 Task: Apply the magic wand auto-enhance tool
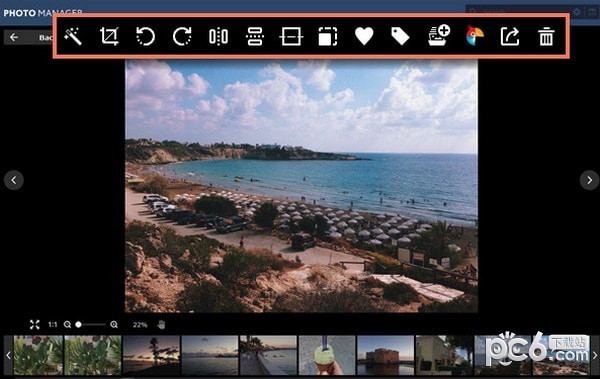click(x=73, y=37)
